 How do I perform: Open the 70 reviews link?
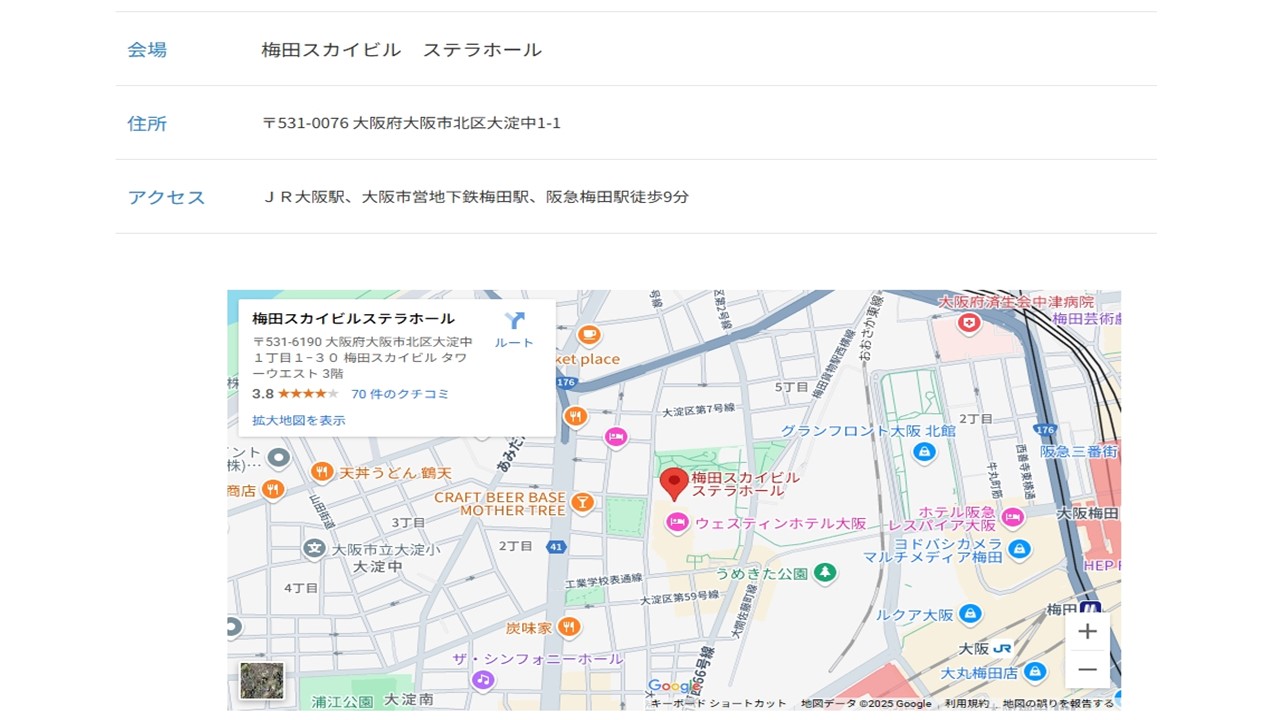click(400, 394)
